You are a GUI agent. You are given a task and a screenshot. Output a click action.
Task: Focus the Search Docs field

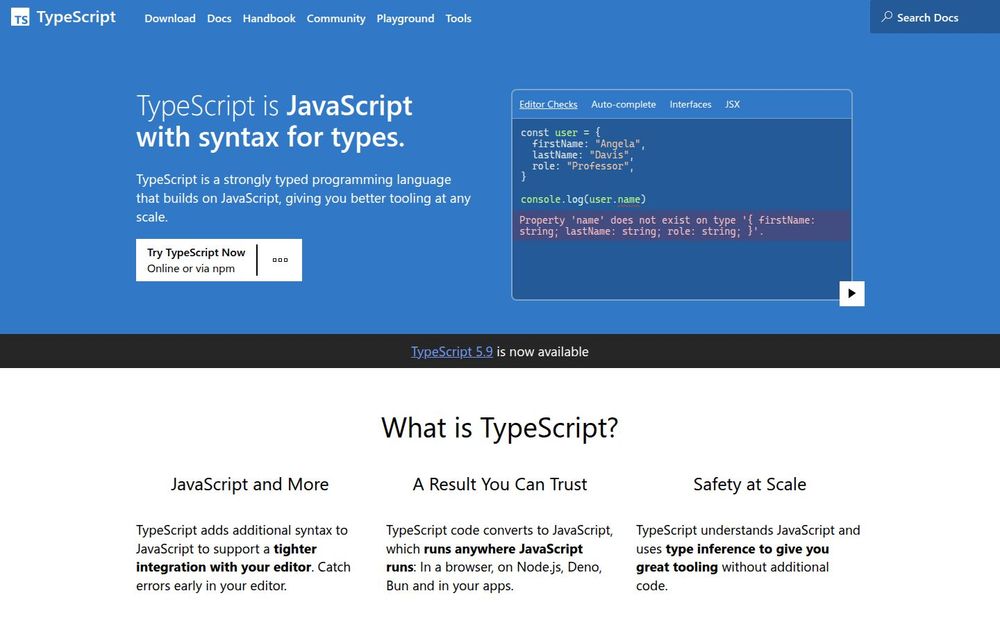tap(935, 17)
